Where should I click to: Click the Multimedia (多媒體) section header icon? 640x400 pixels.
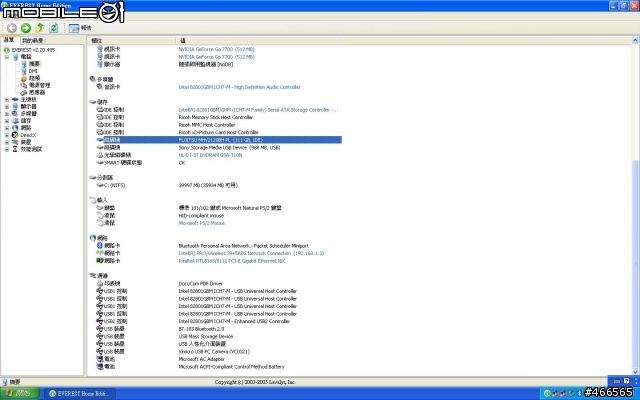[x=93, y=79]
